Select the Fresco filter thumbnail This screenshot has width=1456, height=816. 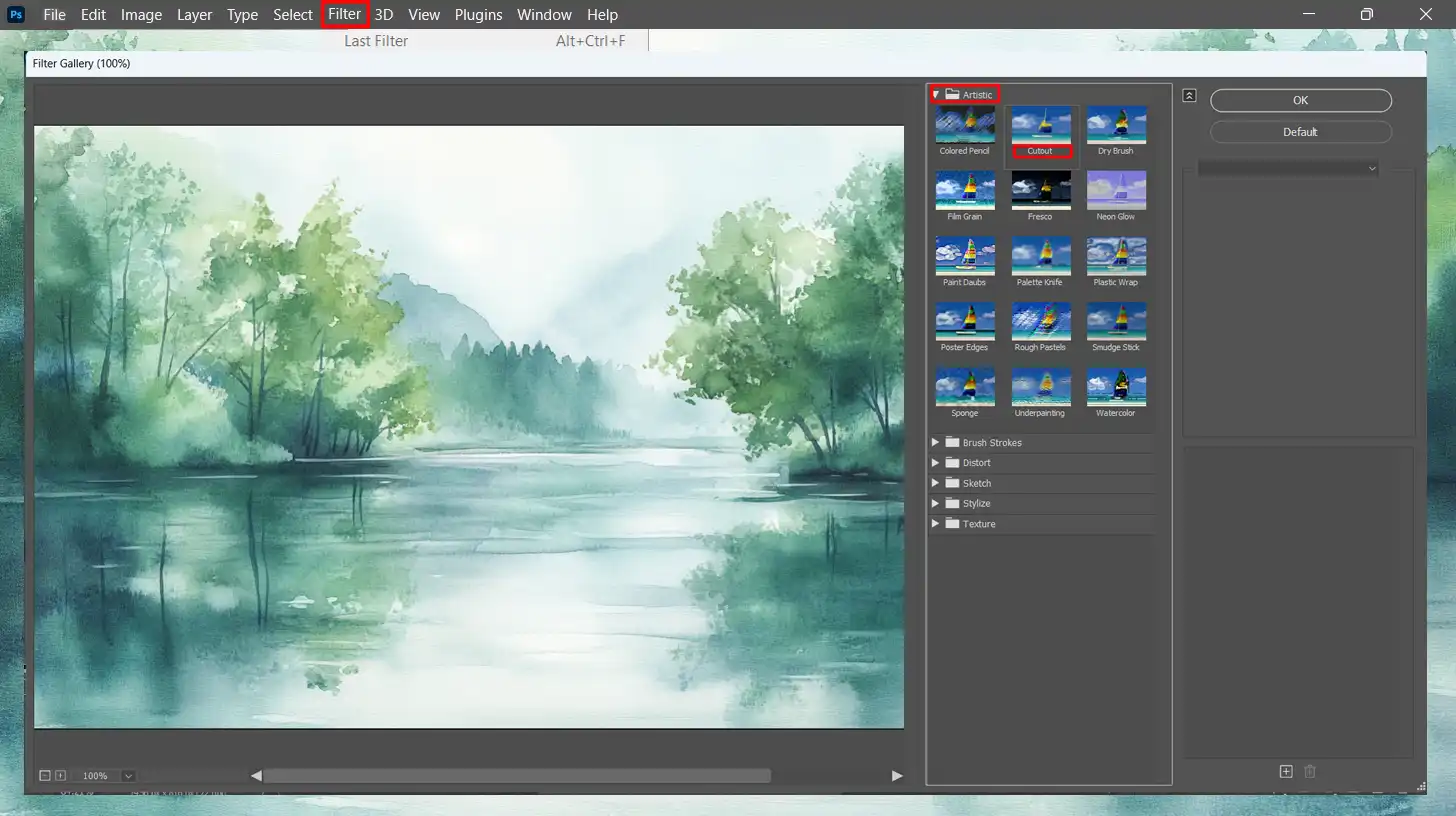click(1041, 190)
